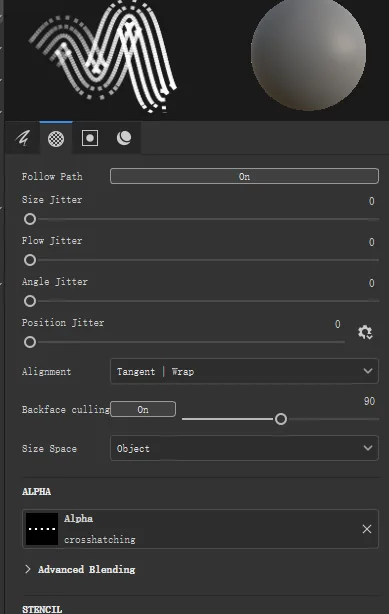Click the crosshatching alpha thumbnail

(42, 529)
